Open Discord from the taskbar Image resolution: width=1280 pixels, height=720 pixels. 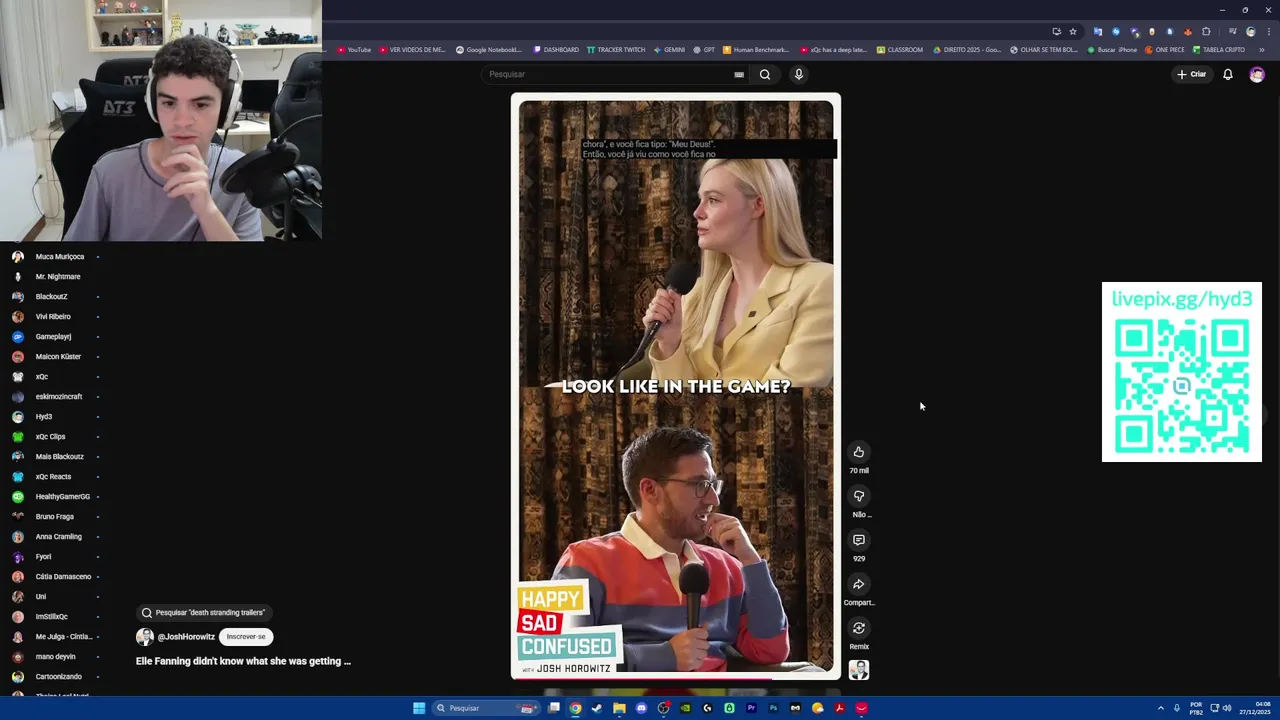click(x=641, y=708)
